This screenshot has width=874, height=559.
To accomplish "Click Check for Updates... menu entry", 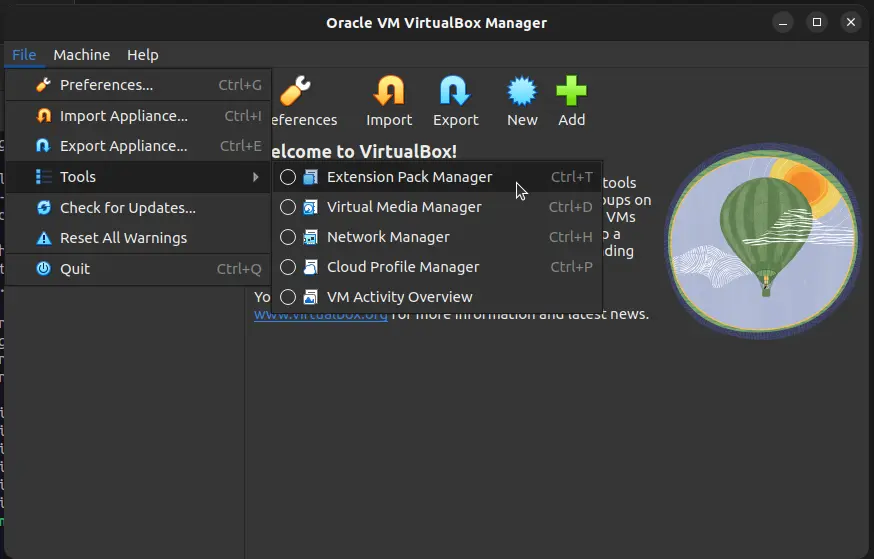I will 138,208.
